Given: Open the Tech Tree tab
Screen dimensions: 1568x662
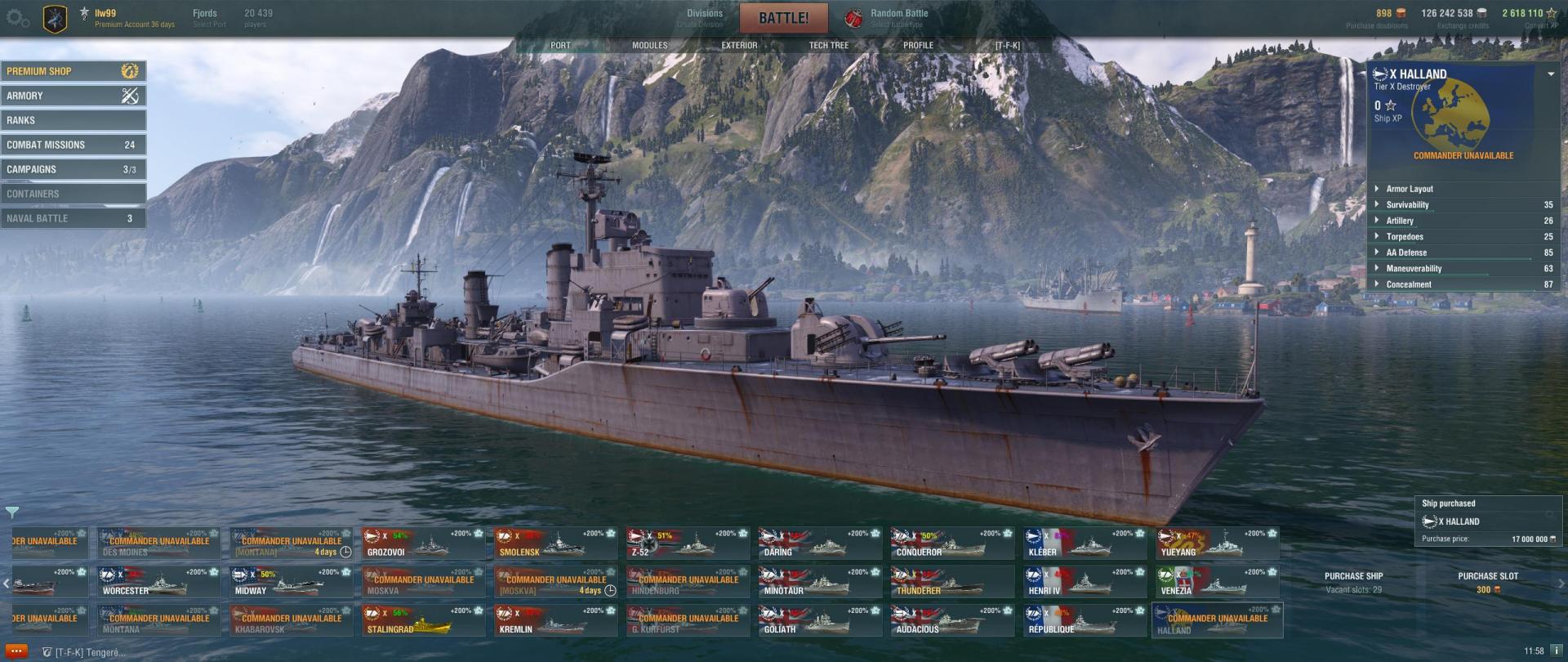Looking at the screenshot, I should pos(828,45).
